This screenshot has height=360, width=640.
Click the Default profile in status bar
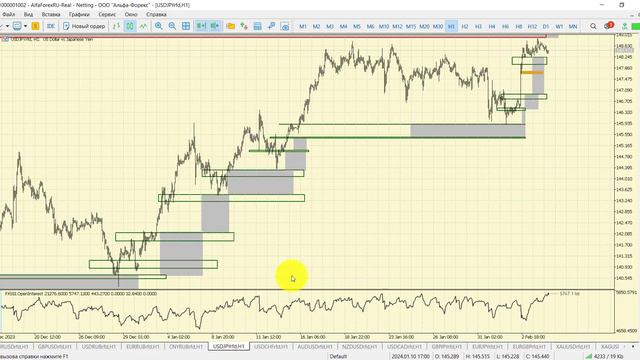coord(338,356)
